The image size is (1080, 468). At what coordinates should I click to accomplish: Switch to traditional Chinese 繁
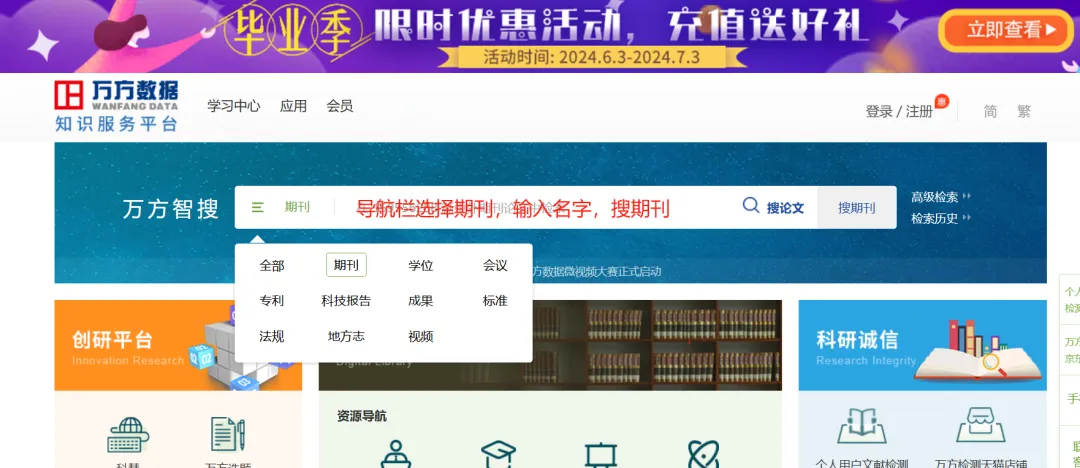[1024, 112]
